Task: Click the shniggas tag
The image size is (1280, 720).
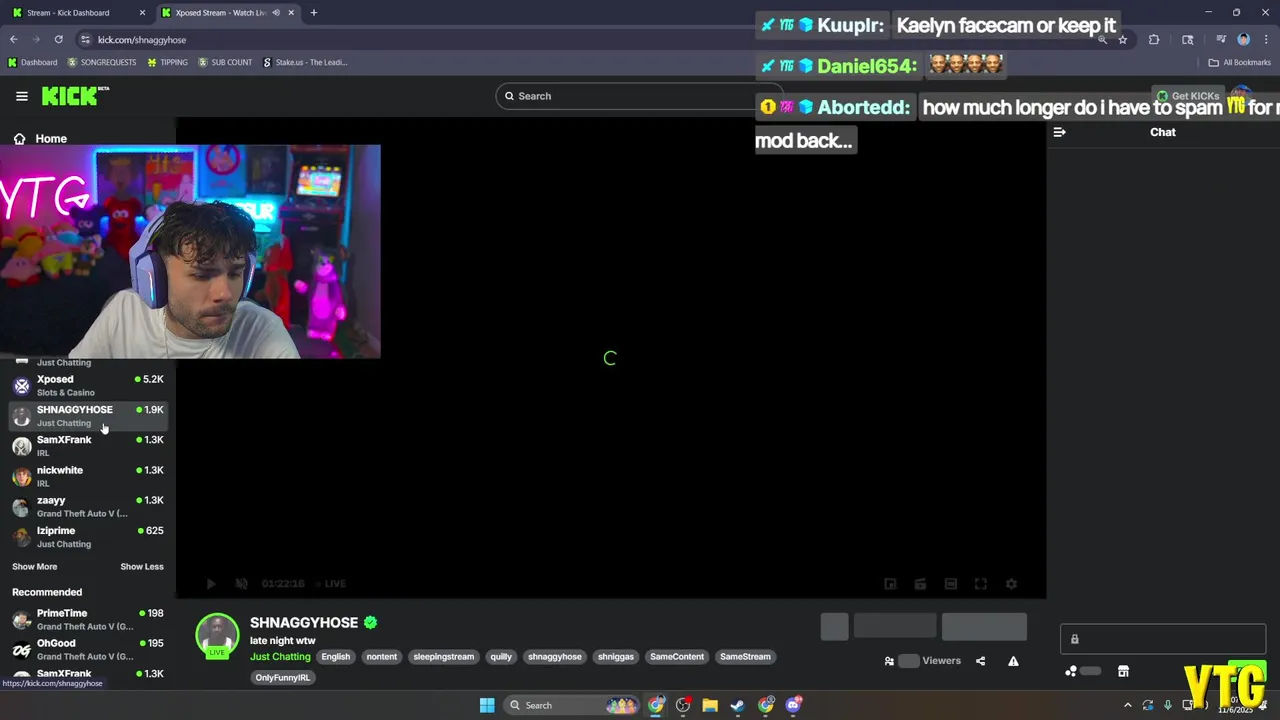Action: coord(616,657)
